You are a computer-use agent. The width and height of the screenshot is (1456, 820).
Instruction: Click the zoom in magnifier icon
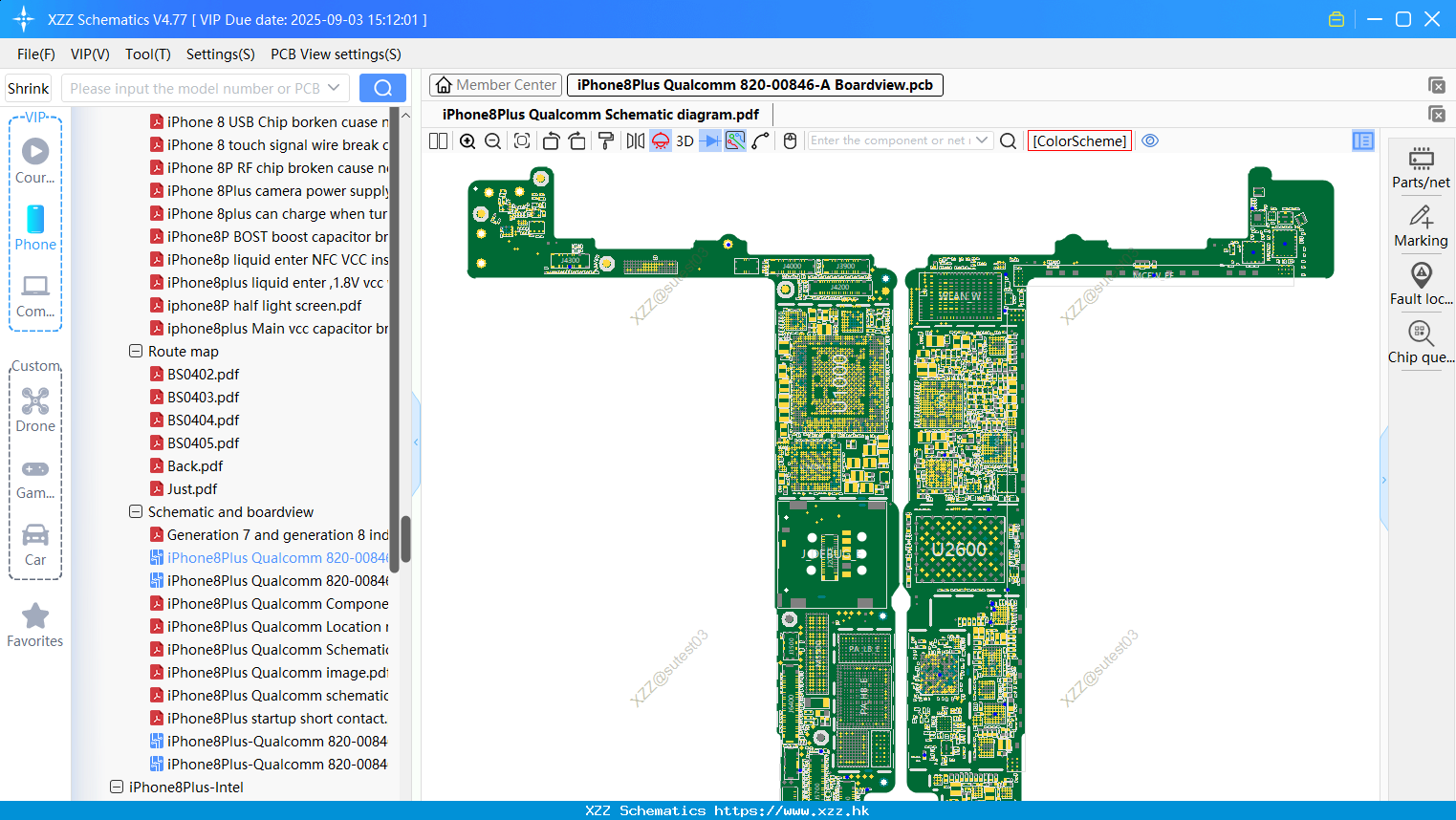coord(467,141)
